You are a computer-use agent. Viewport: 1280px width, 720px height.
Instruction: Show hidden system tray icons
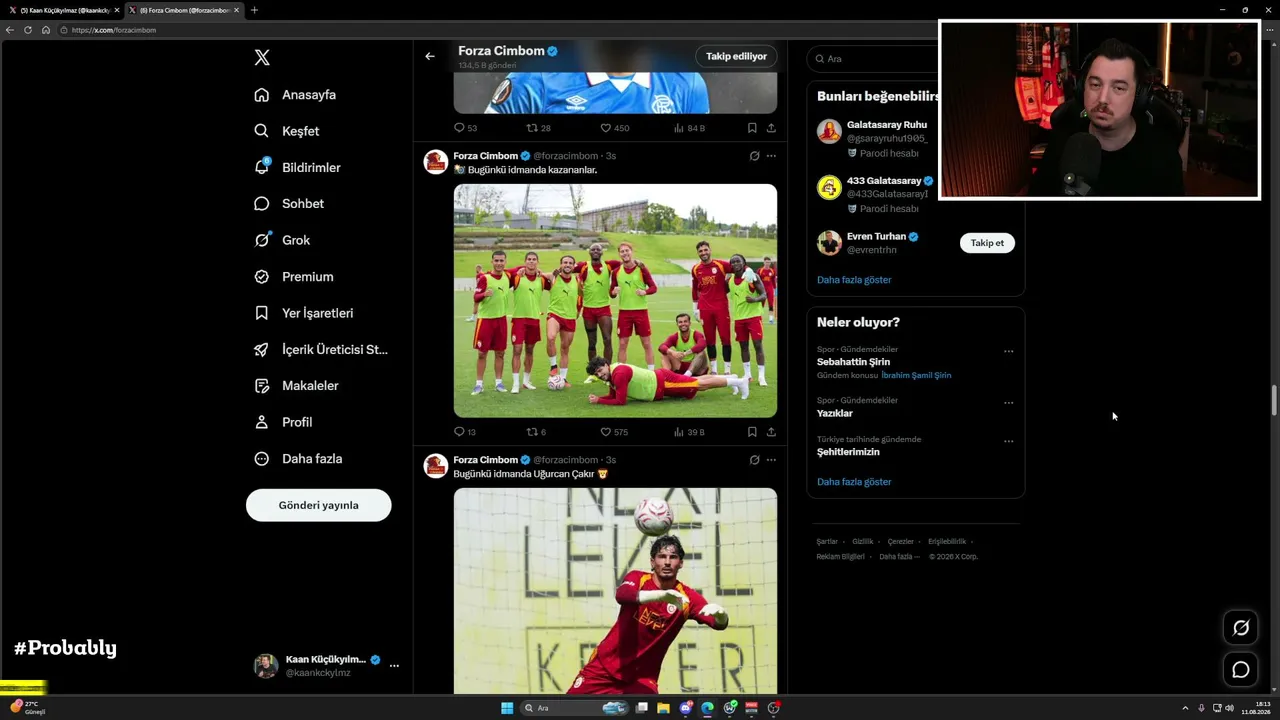1185,708
